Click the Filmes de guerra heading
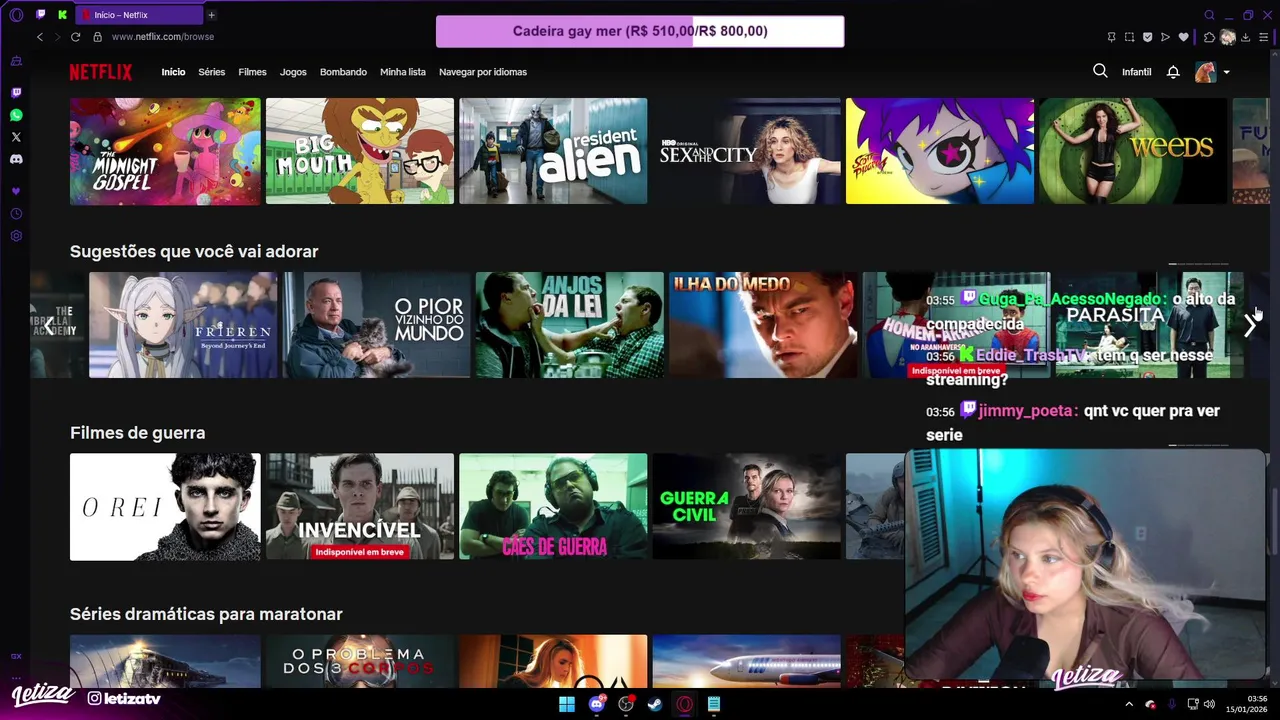The width and height of the screenshot is (1280, 720). pyautogui.click(x=138, y=433)
